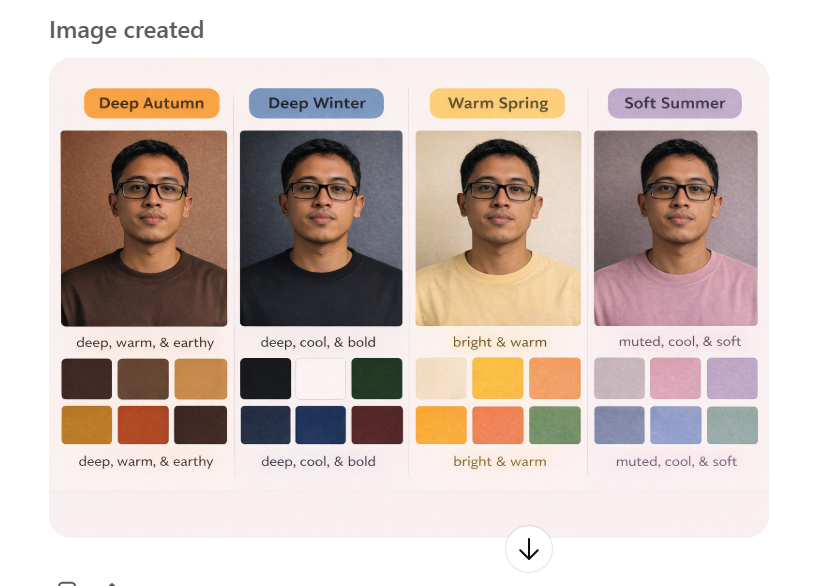Choose the pink swatch in Soft Summer palette

[676, 379]
